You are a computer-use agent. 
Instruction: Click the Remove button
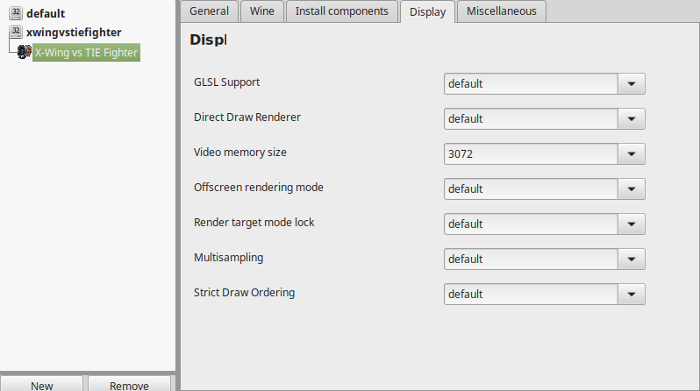(x=129, y=385)
